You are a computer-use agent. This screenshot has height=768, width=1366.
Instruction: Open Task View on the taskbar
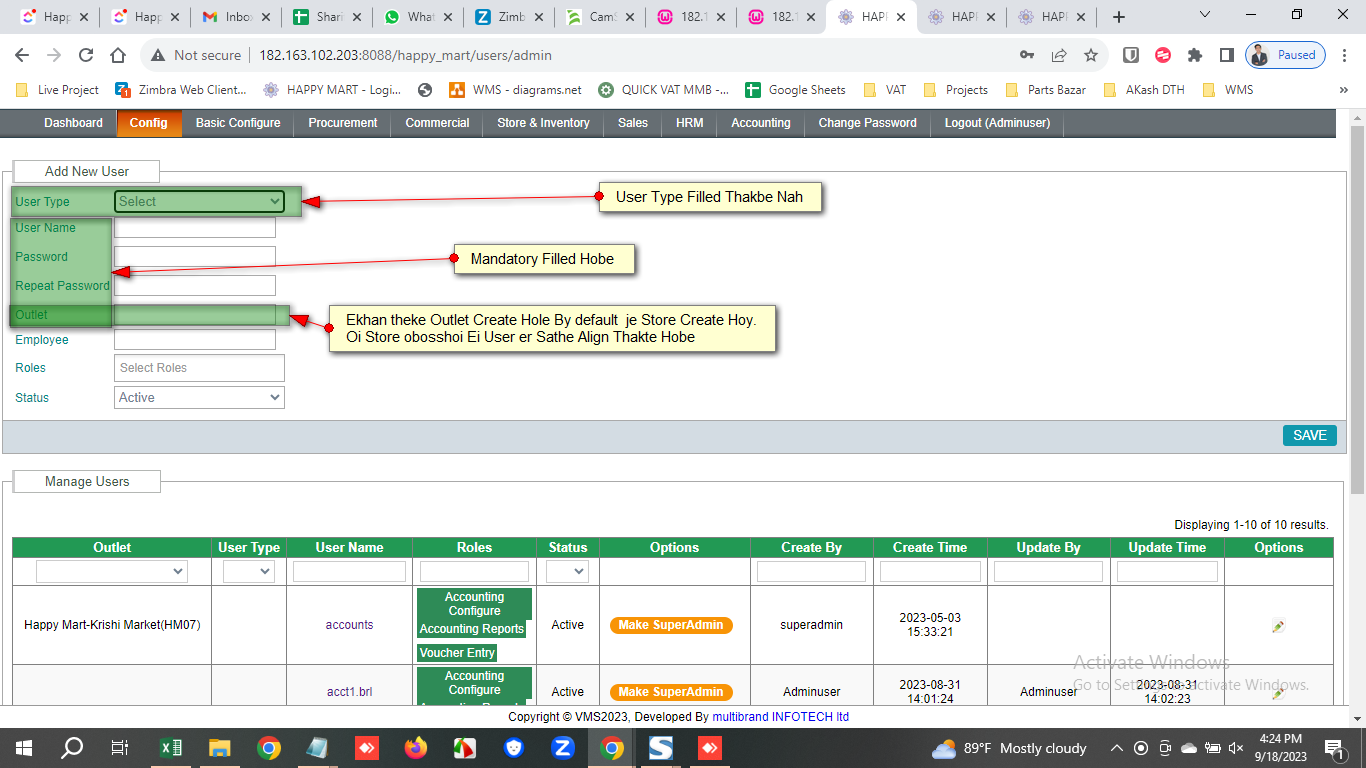[119, 748]
